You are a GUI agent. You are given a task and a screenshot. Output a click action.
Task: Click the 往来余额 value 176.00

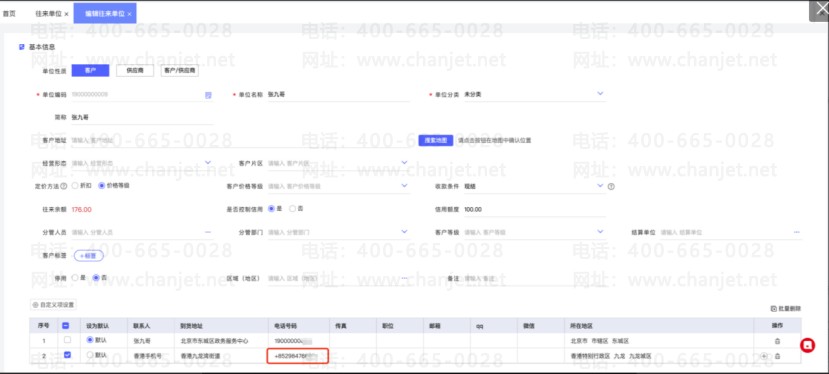point(81,209)
